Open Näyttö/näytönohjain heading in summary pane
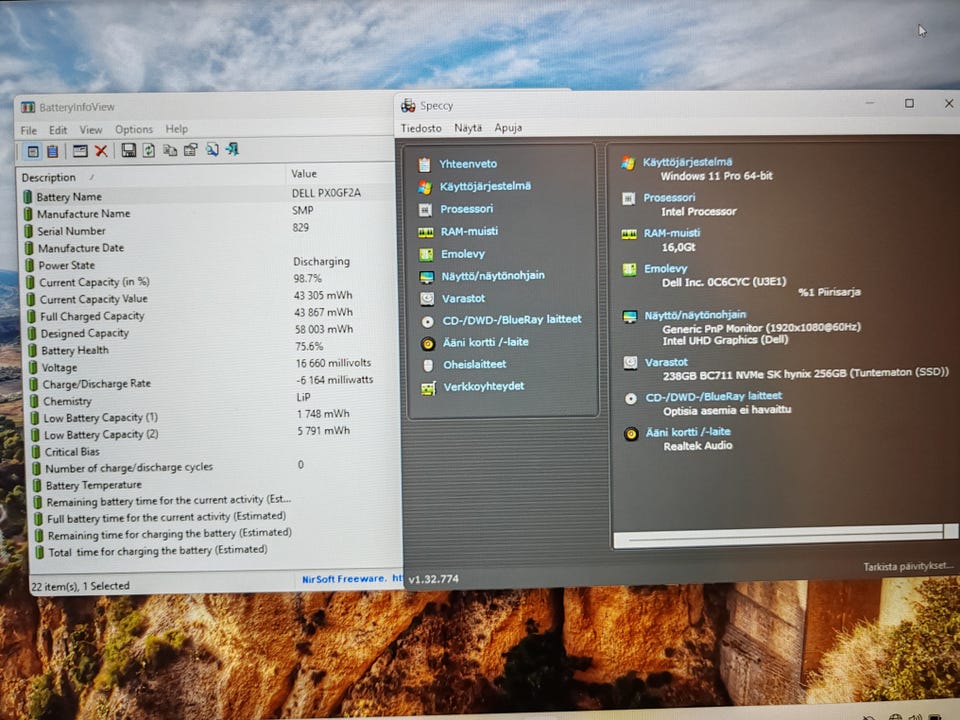The image size is (960, 720). click(x=695, y=315)
